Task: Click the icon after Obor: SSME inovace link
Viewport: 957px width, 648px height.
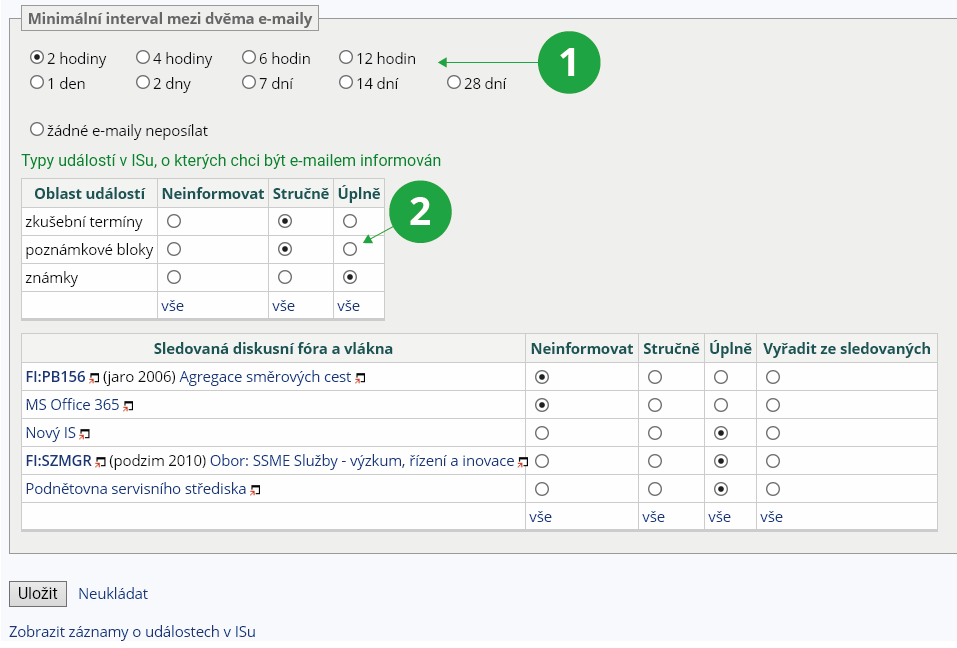Action: (x=523, y=462)
